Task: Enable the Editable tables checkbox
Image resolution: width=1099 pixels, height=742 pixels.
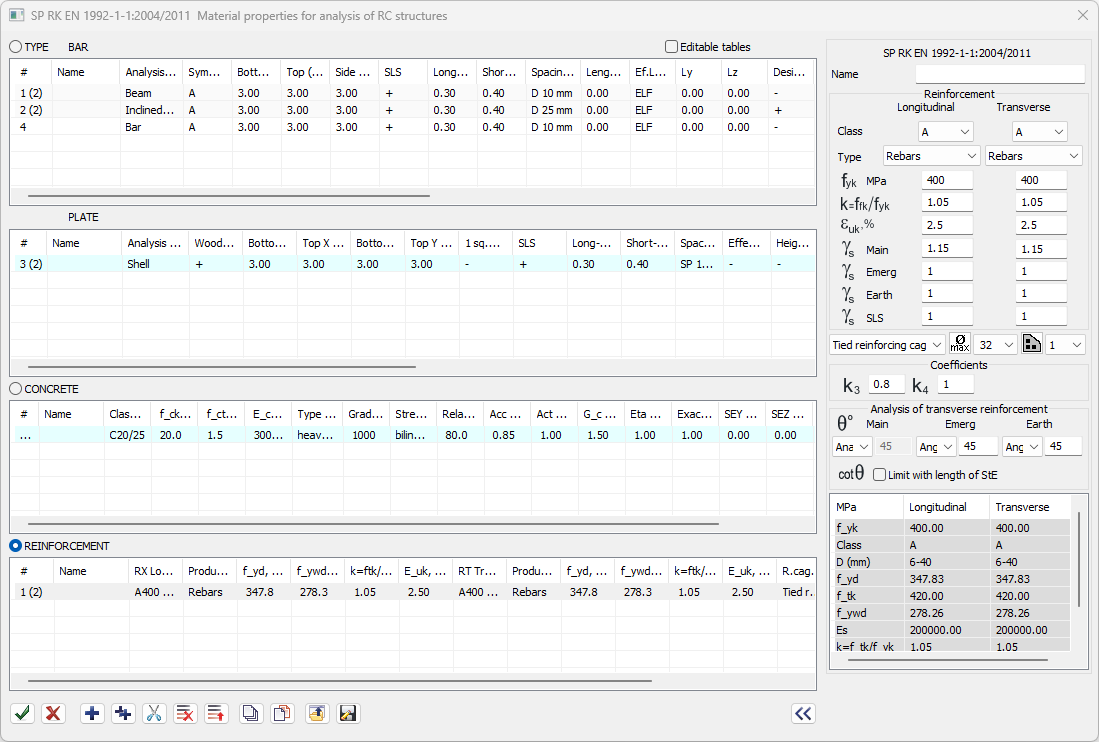Action: coord(672,47)
